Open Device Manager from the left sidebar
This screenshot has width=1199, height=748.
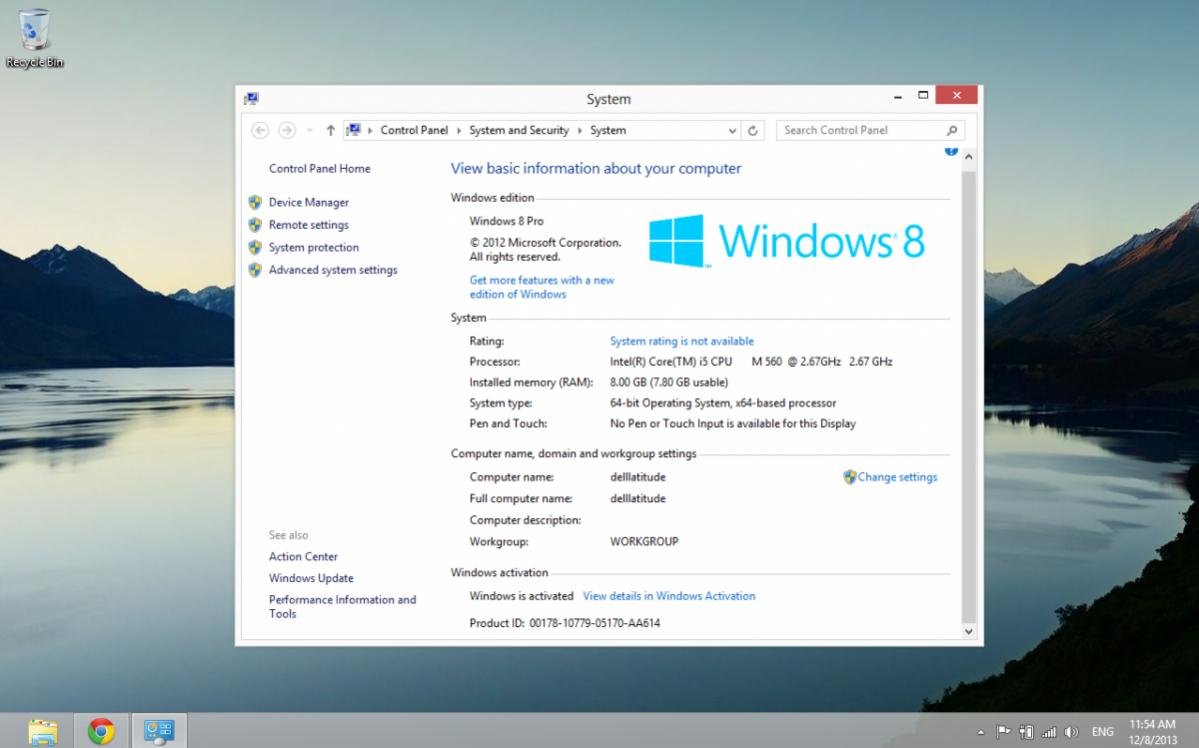click(x=308, y=202)
